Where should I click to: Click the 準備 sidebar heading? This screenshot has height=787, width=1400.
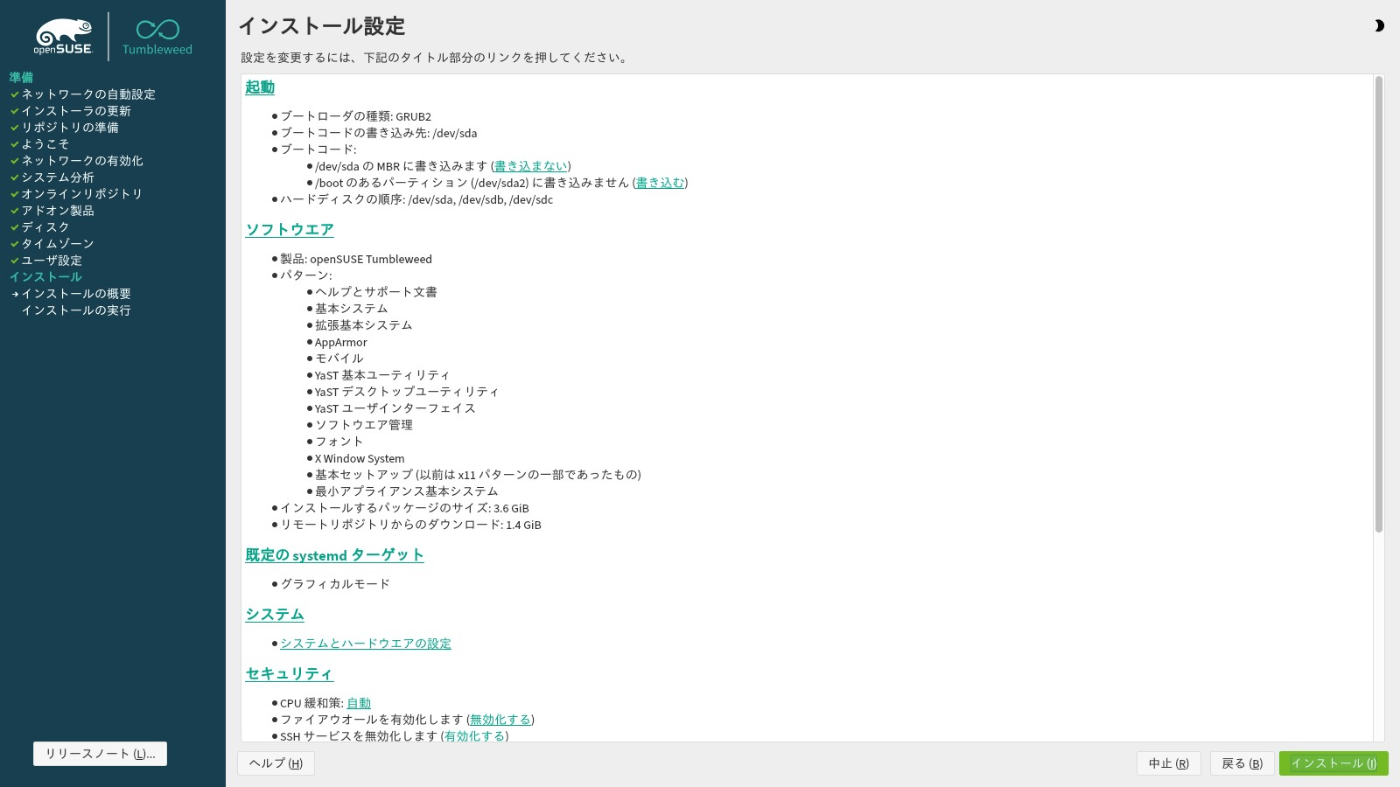(x=21, y=77)
